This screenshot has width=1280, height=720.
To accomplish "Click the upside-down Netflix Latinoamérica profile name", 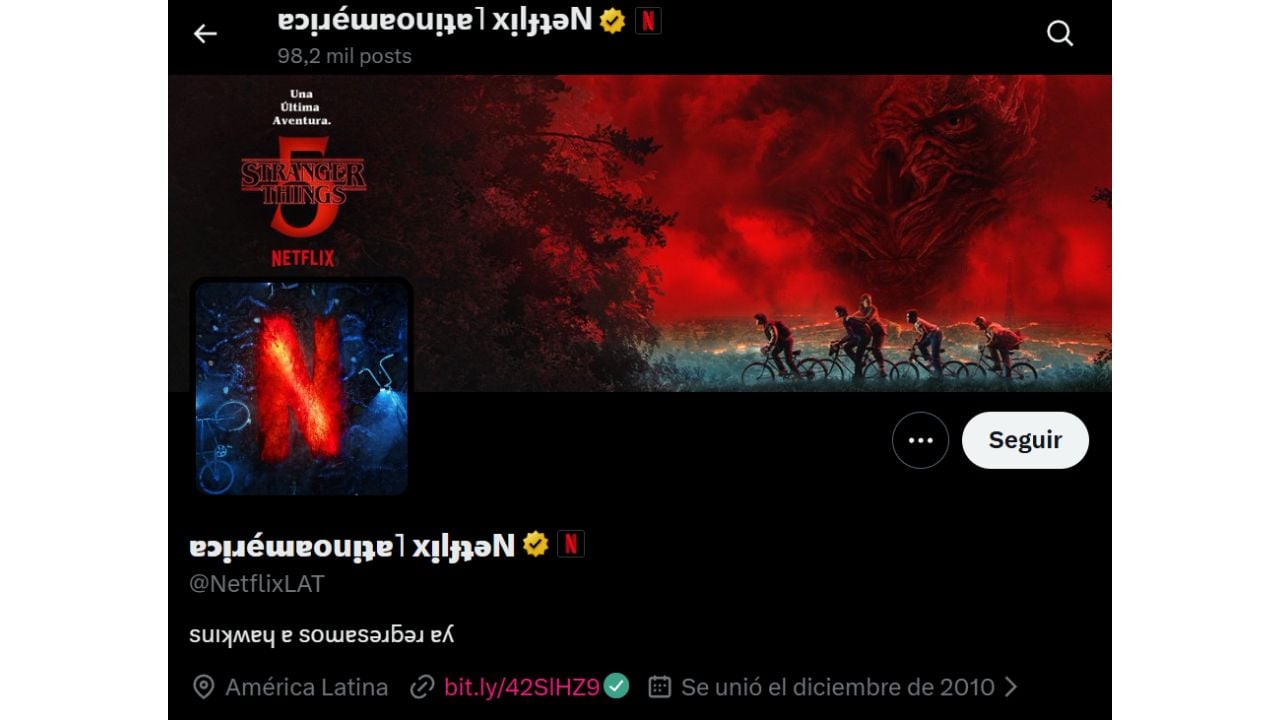I will (352, 545).
